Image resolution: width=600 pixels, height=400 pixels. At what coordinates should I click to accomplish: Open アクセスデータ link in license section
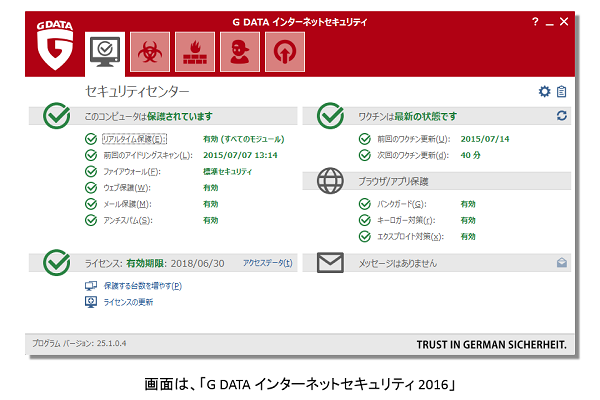click(267, 263)
